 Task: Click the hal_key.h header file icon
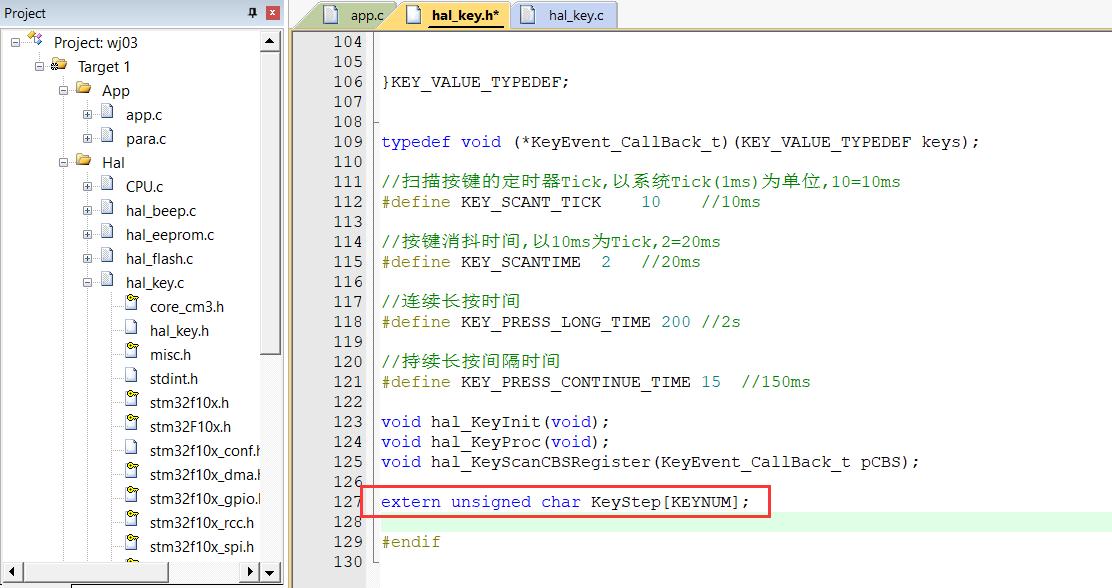tap(132, 328)
